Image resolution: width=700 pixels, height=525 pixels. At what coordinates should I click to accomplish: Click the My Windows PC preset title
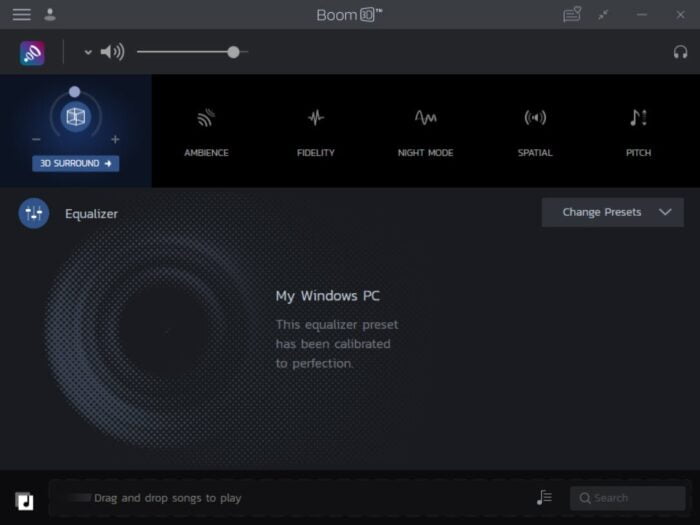(328, 296)
